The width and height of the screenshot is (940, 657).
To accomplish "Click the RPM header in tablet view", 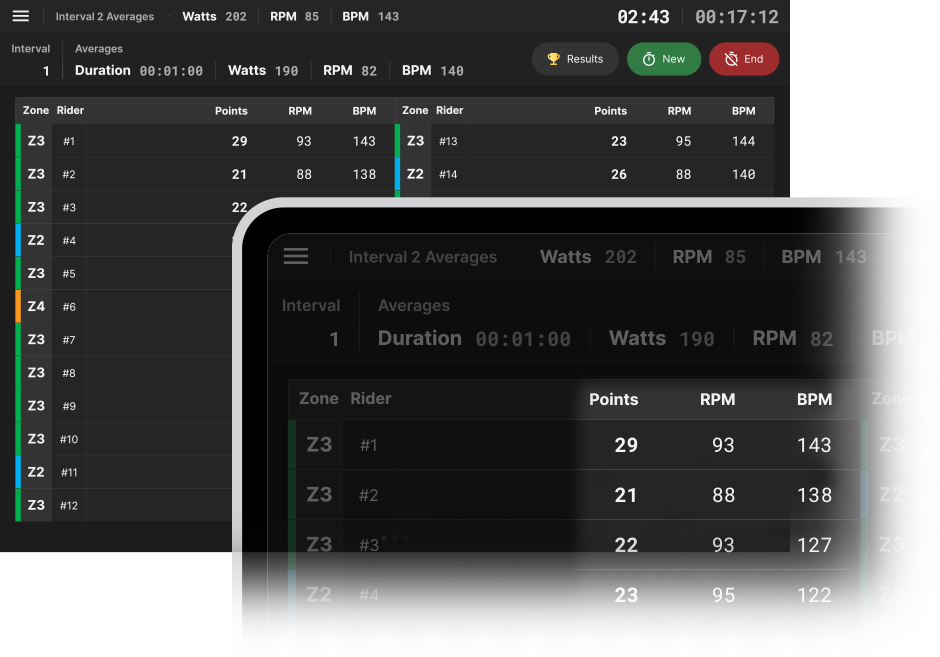I will pyautogui.click(x=718, y=399).
